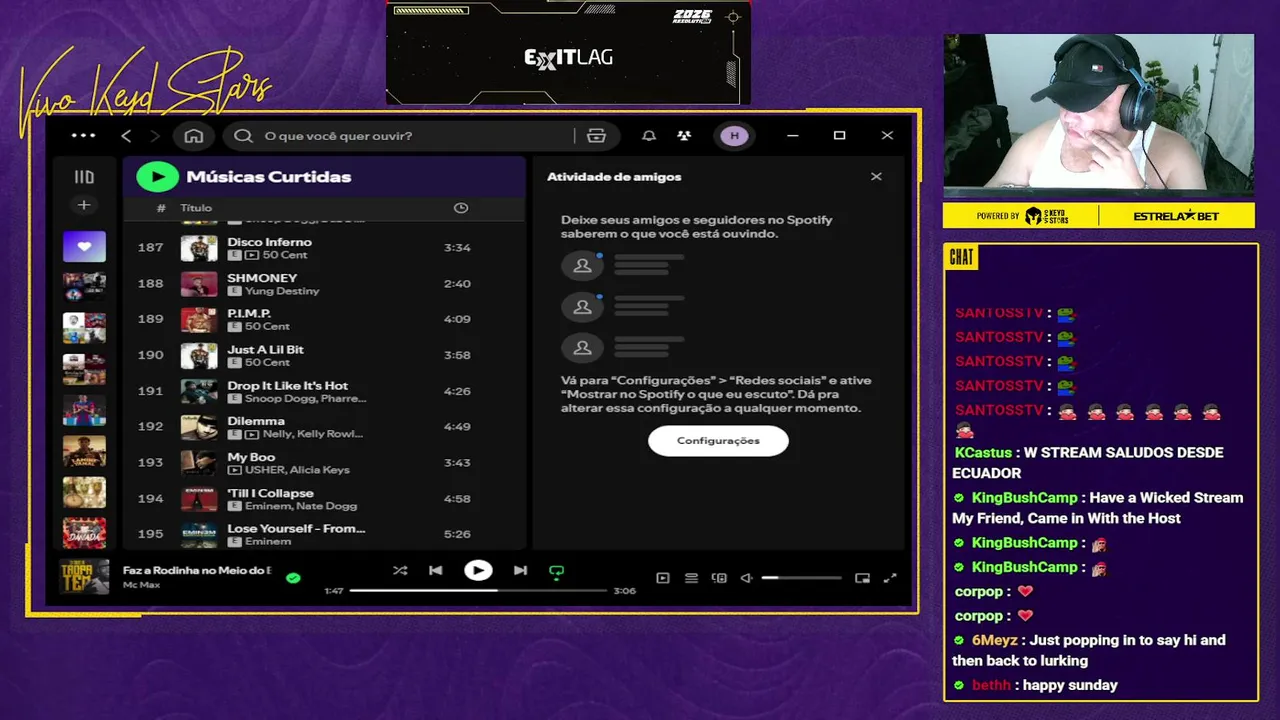Skip to the previous track
Screen dimensions: 1280x720
point(435,571)
